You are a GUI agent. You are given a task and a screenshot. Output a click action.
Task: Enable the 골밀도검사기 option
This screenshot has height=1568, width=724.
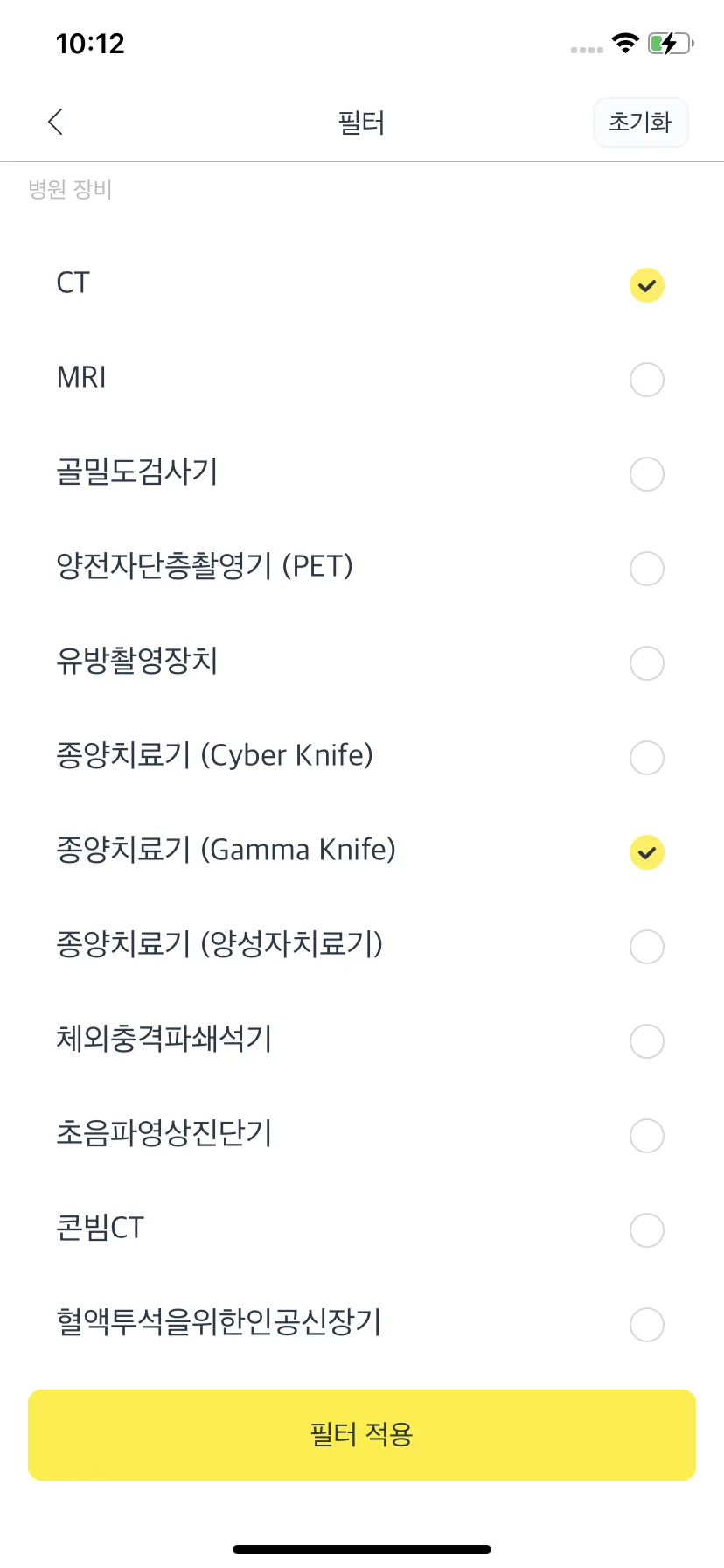pyautogui.click(x=647, y=474)
